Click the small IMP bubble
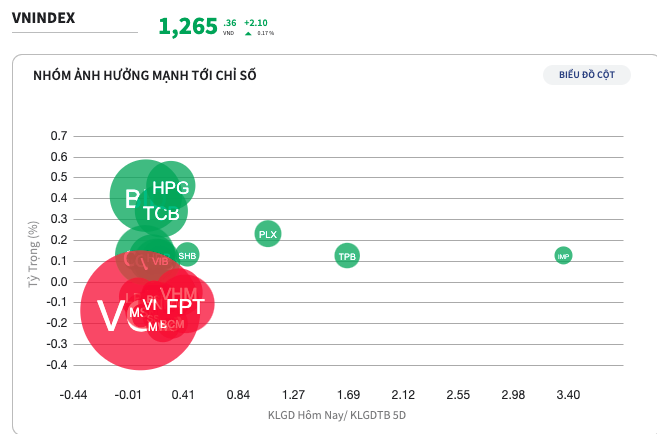Image resolution: width=657 pixels, height=434 pixels. pos(563,256)
